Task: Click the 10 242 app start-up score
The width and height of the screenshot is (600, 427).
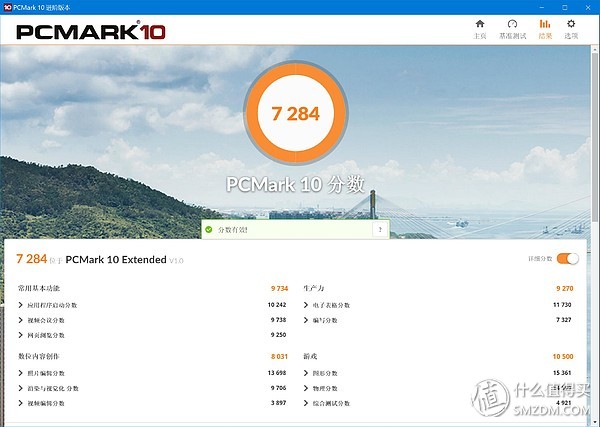Action: click(x=277, y=305)
